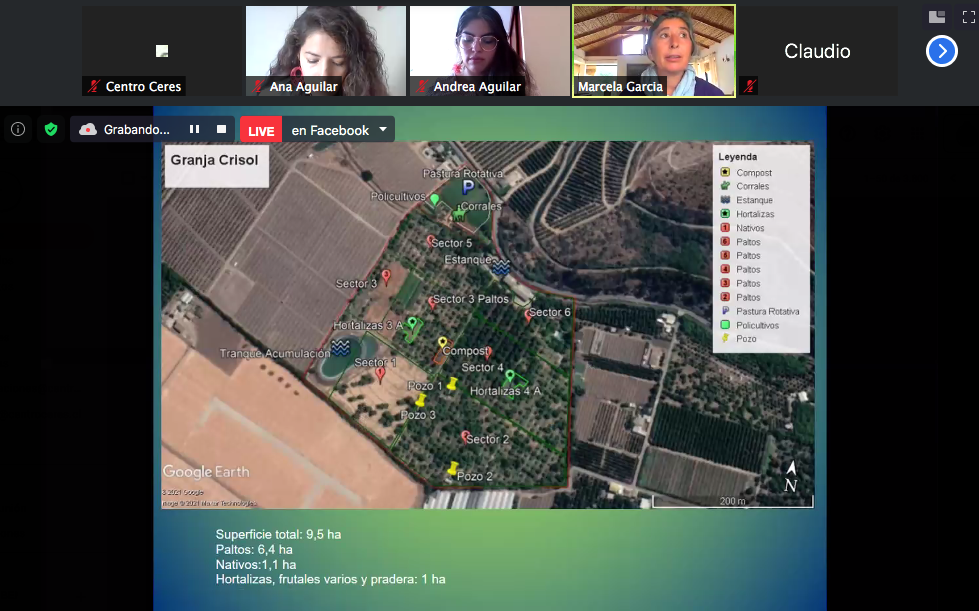Click the Sector 6 red map pin
This screenshot has width=979, height=611.
[x=528, y=315]
